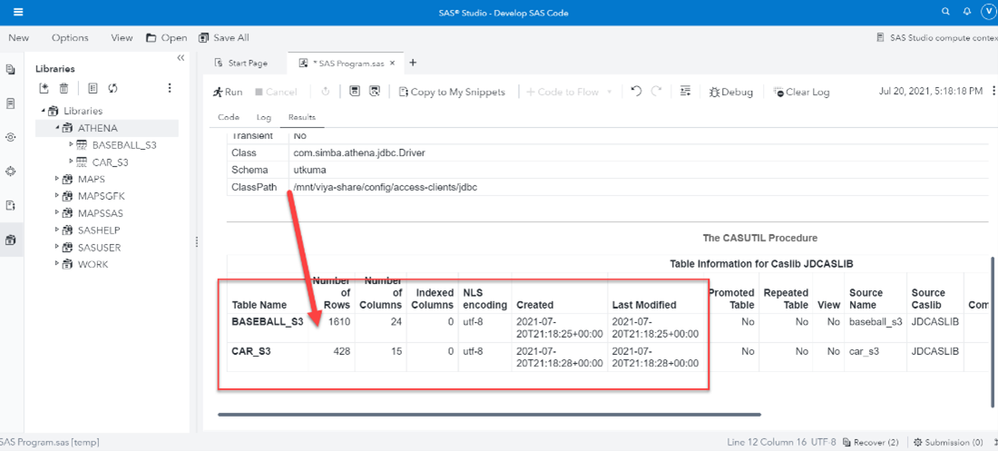Expand the SASHELP library
This screenshot has width=998, height=451.
coord(57,230)
